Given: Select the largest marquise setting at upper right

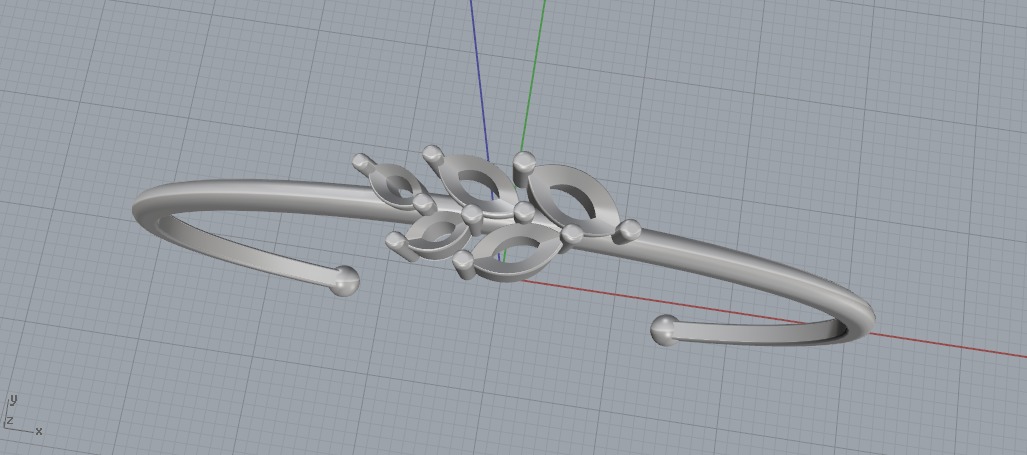Looking at the screenshot, I should (574, 198).
